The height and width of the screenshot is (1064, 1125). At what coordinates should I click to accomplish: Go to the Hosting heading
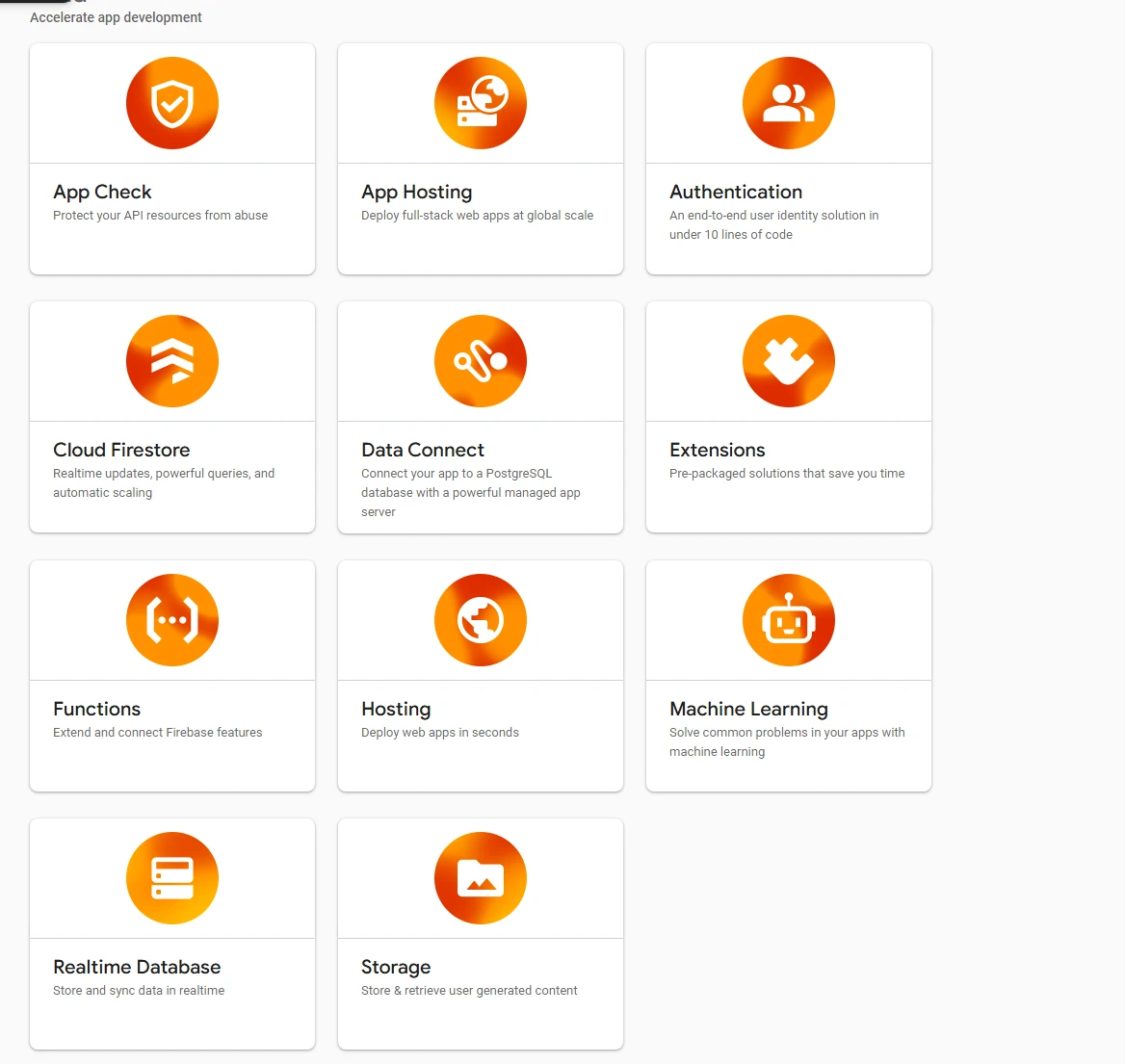point(396,710)
